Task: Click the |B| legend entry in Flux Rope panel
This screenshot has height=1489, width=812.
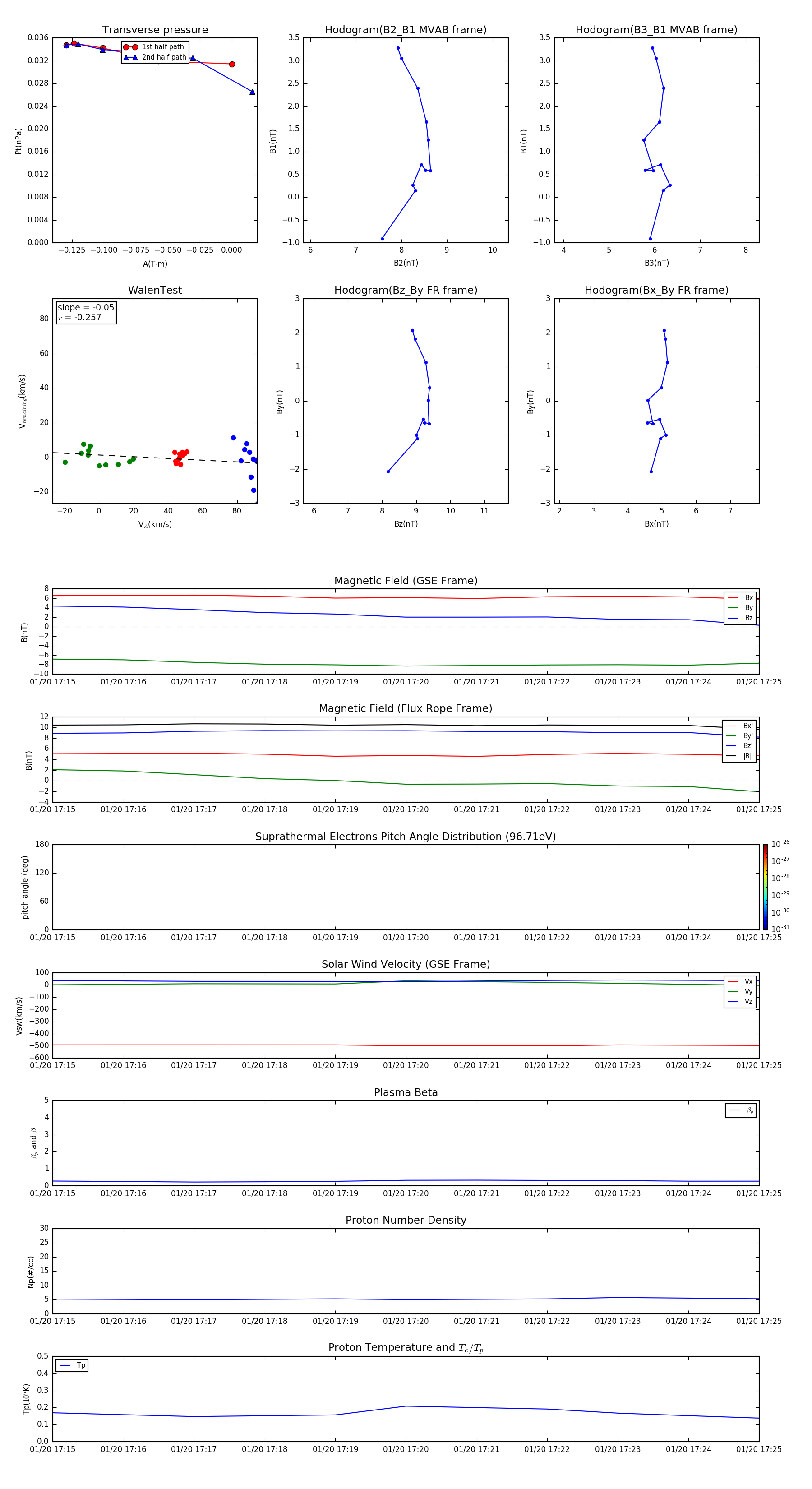Action: [x=739, y=756]
